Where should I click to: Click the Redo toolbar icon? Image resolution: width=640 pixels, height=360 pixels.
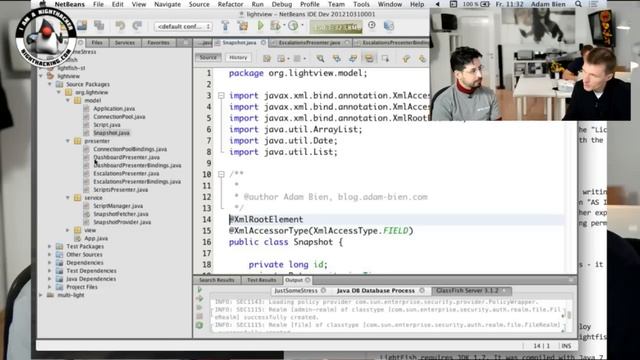pyautogui.click(x=137, y=26)
